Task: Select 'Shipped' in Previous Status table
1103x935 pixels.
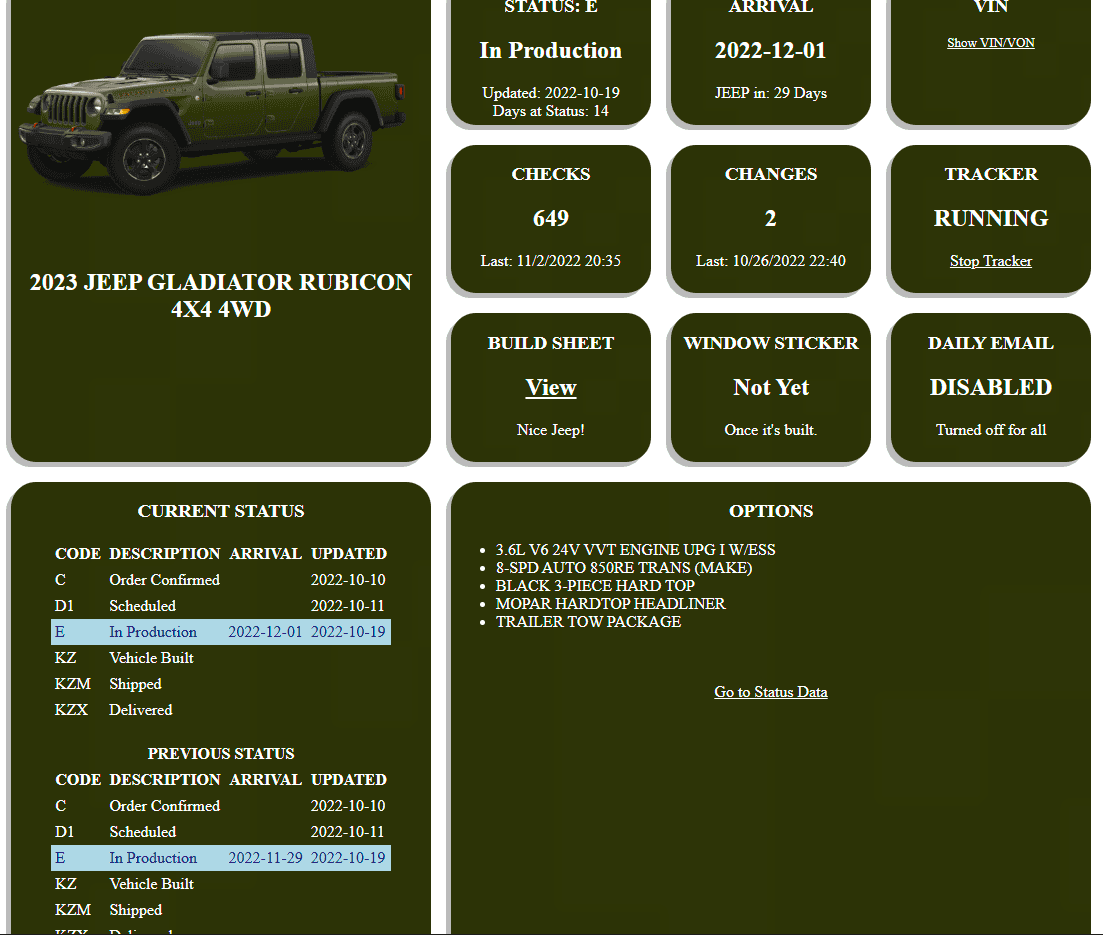Action: point(135,910)
